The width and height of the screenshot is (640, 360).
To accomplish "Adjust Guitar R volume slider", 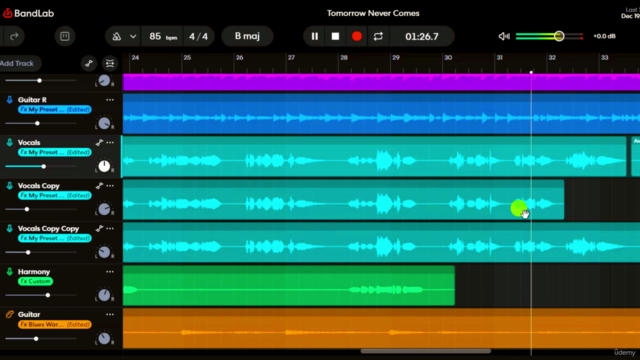I will pyautogui.click(x=37, y=123).
